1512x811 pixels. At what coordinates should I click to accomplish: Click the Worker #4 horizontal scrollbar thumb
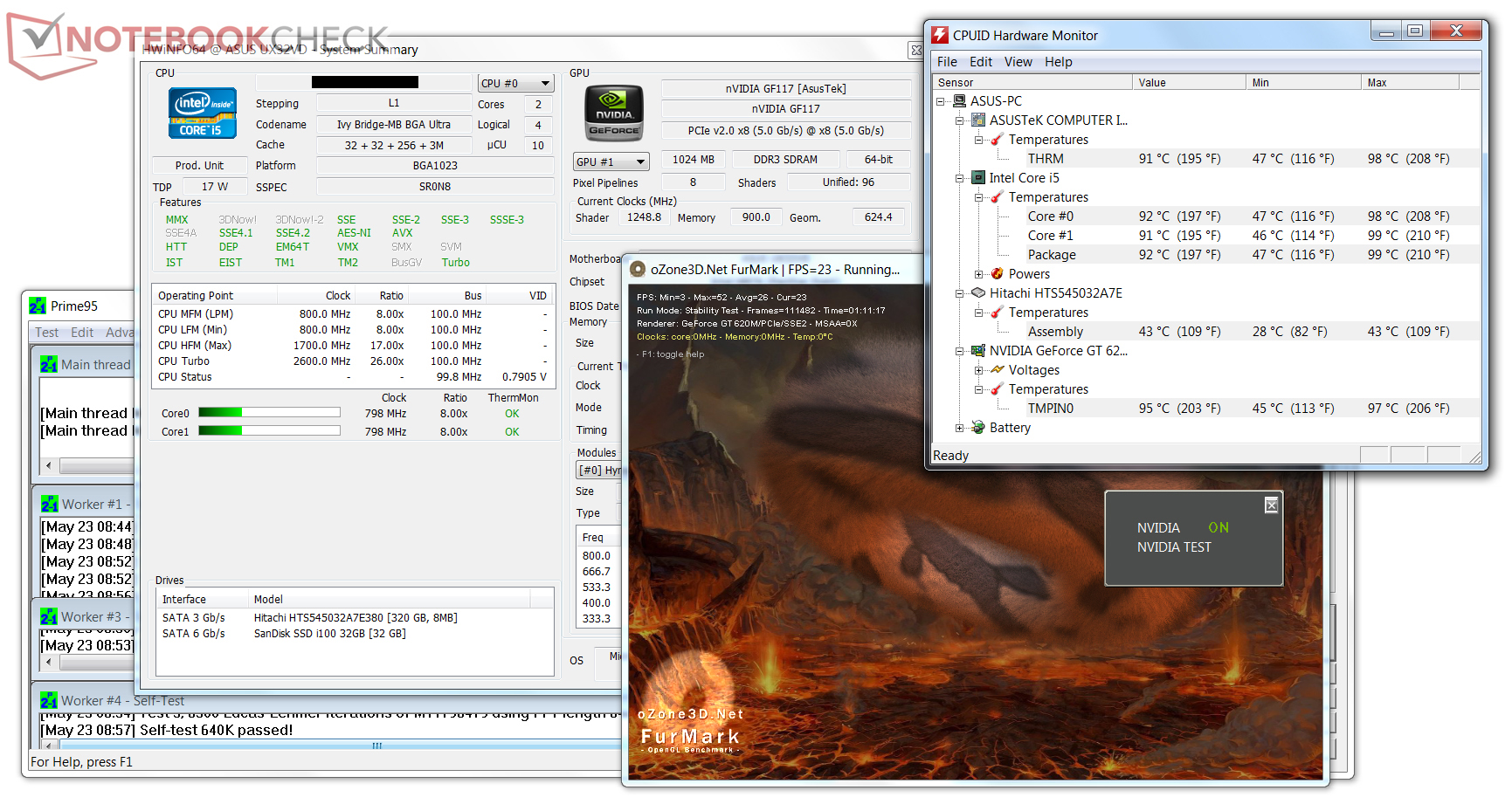pyautogui.click(x=377, y=746)
